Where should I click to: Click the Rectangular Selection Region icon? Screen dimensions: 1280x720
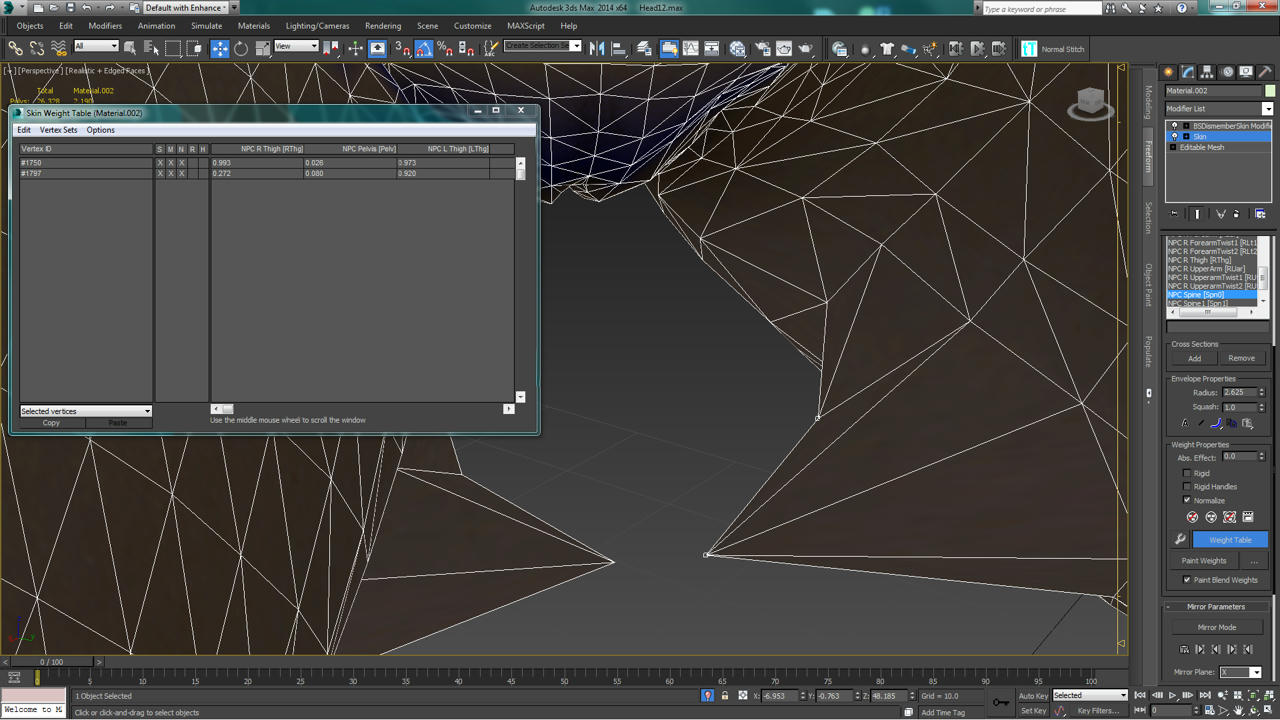point(173,48)
